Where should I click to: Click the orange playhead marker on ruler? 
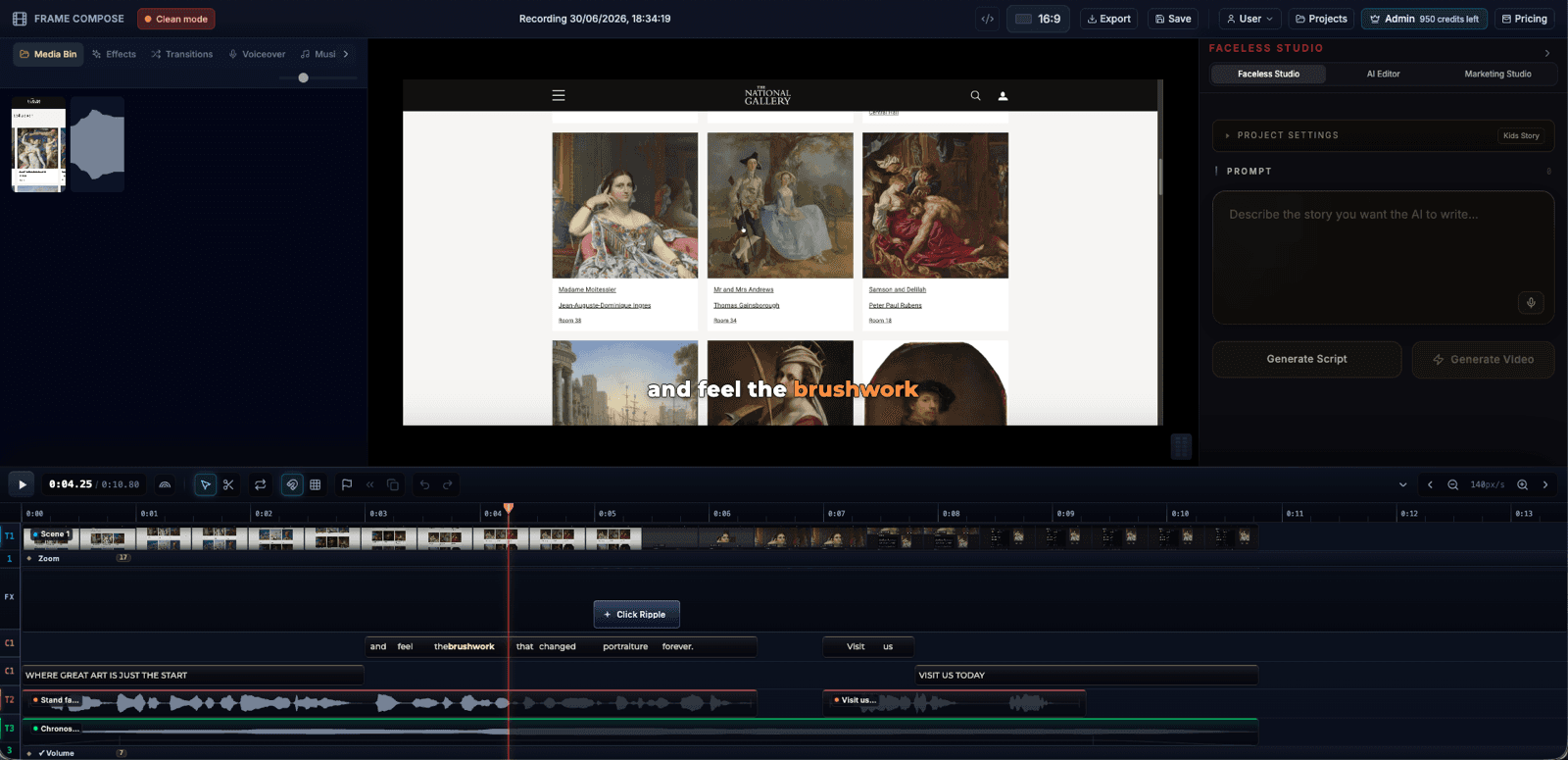tap(509, 508)
